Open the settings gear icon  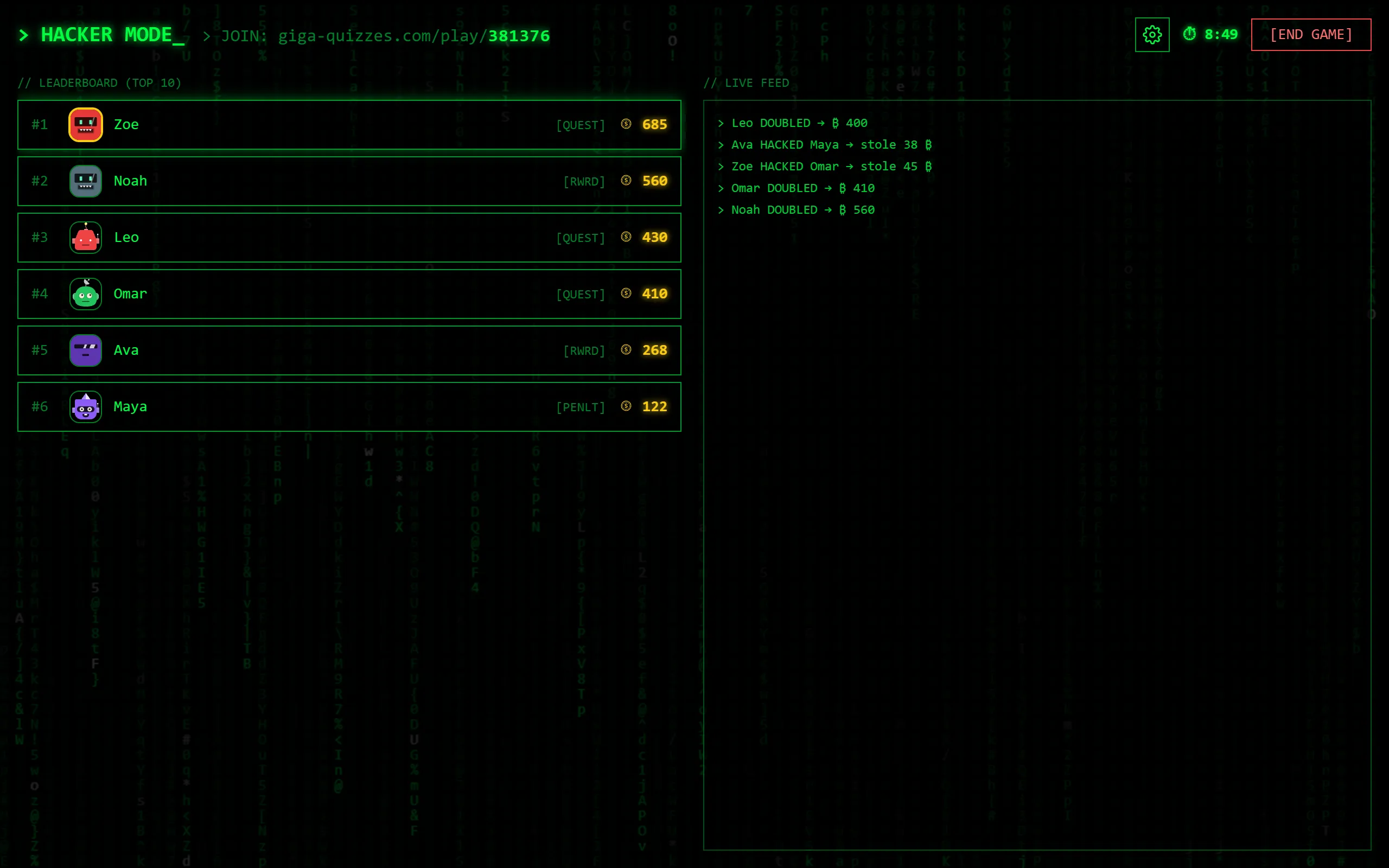(x=1152, y=35)
